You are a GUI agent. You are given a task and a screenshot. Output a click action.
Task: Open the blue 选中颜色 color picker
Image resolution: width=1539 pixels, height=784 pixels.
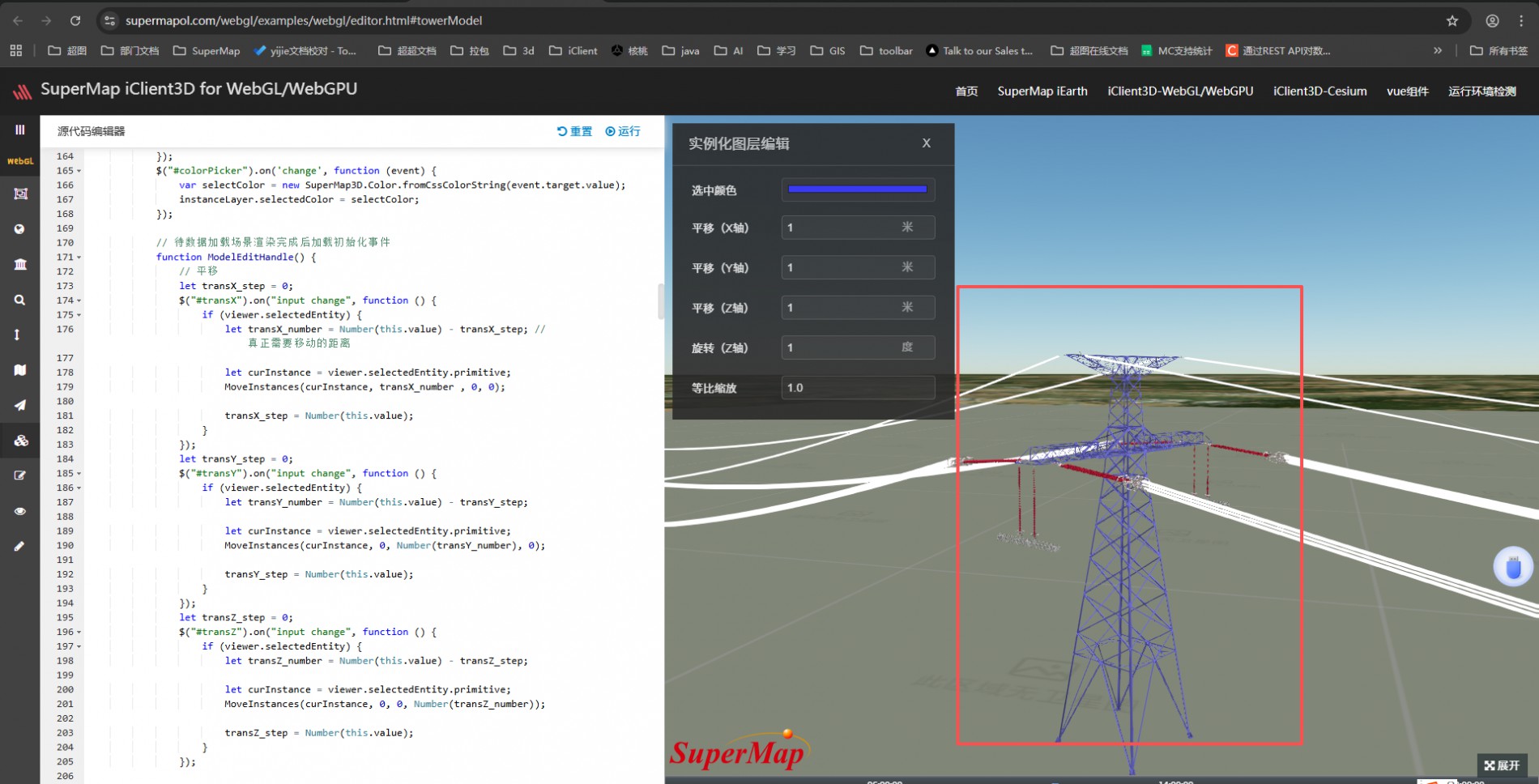(857, 190)
